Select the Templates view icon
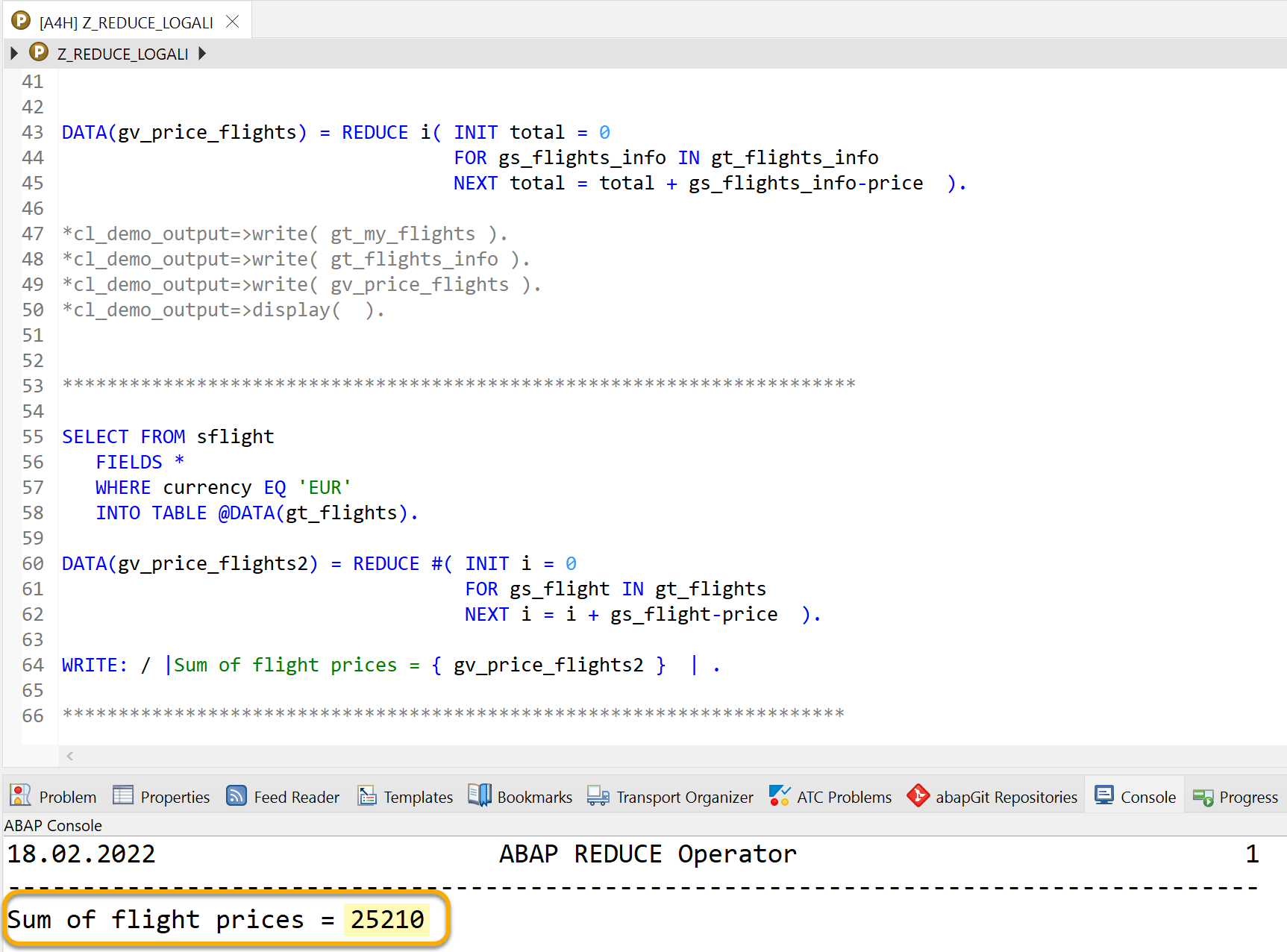The image size is (1287, 952). click(367, 796)
